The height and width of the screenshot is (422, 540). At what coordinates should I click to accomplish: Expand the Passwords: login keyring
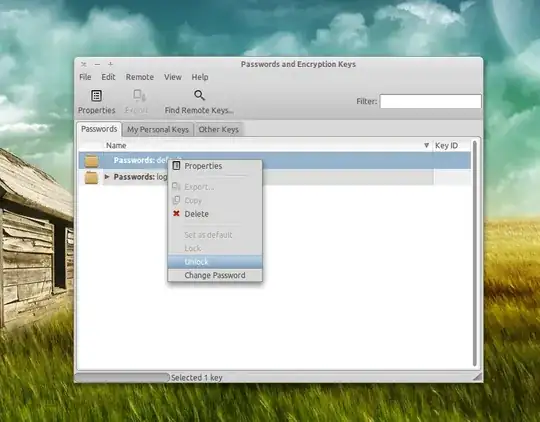click(107, 177)
